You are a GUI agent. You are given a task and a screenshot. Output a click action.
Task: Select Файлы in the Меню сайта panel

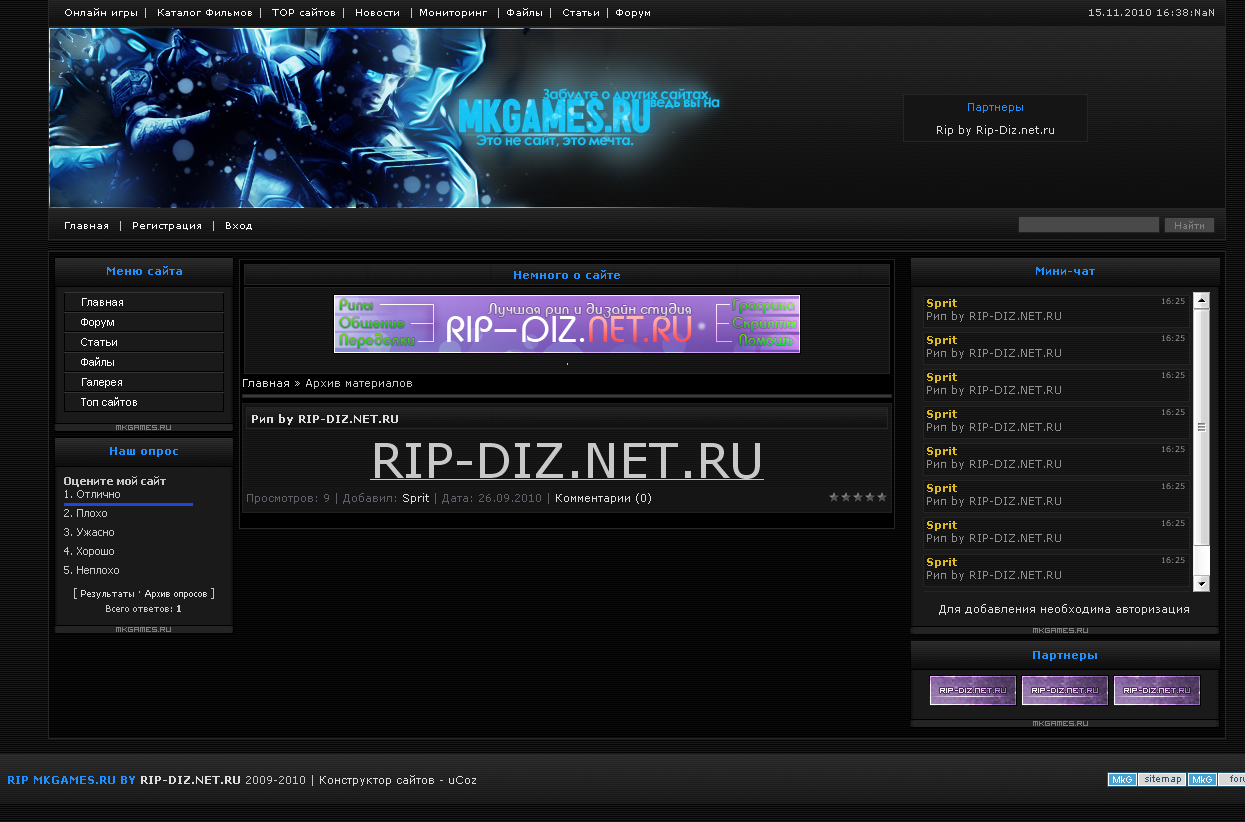coord(144,362)
